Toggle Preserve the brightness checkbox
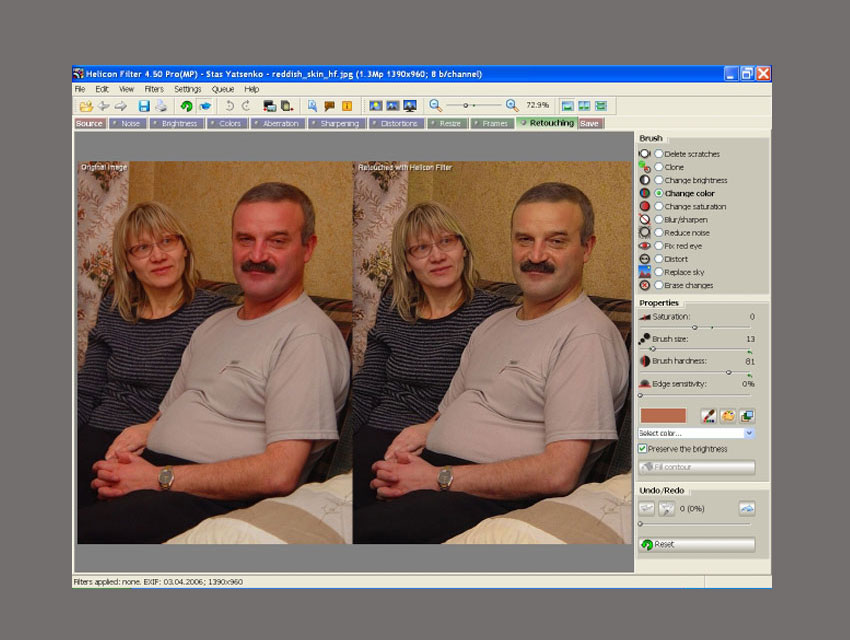Viewport: 850px width, 640px height. pos(642,449)
